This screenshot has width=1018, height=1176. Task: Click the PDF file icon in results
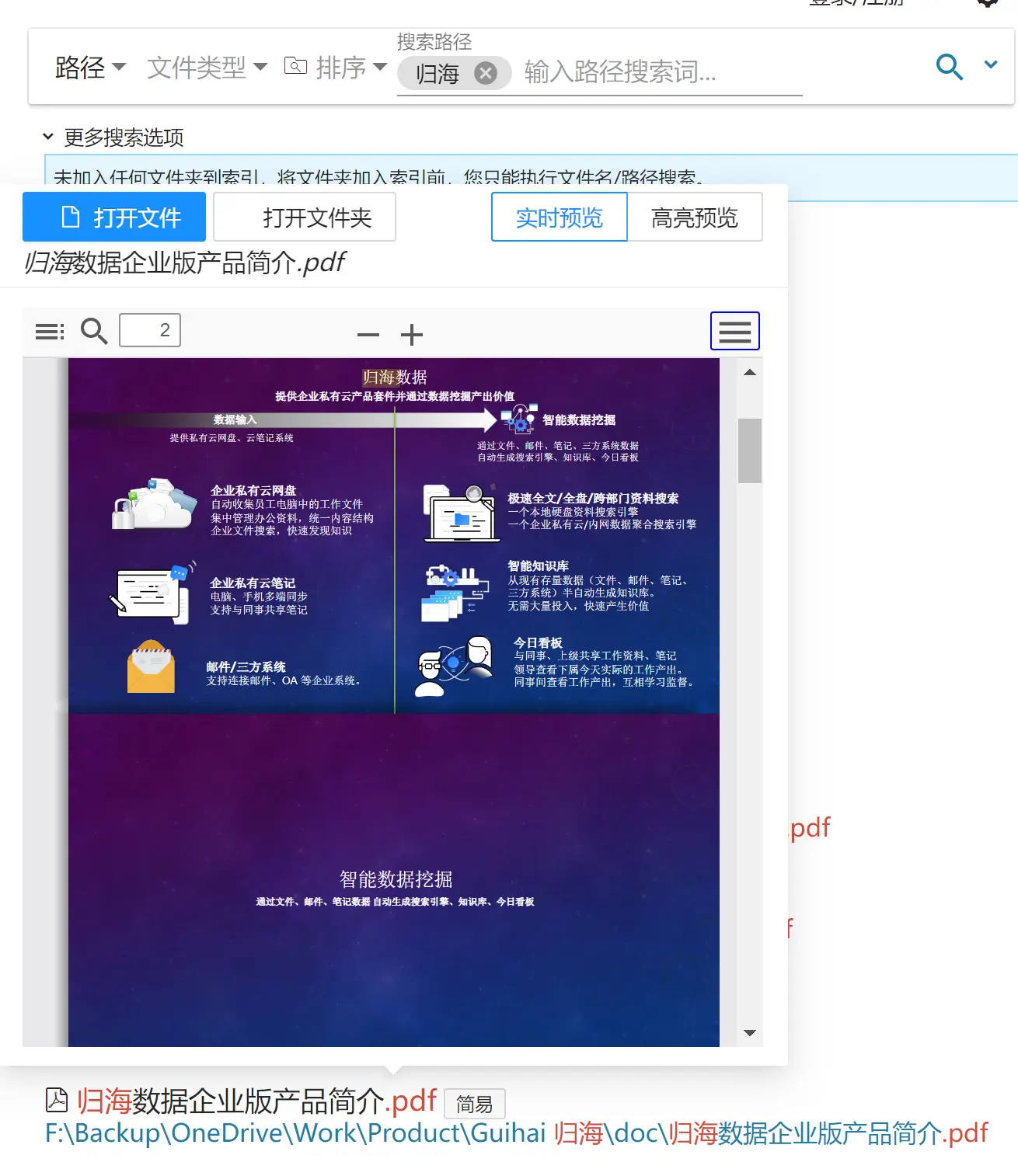coord(57,1100)
